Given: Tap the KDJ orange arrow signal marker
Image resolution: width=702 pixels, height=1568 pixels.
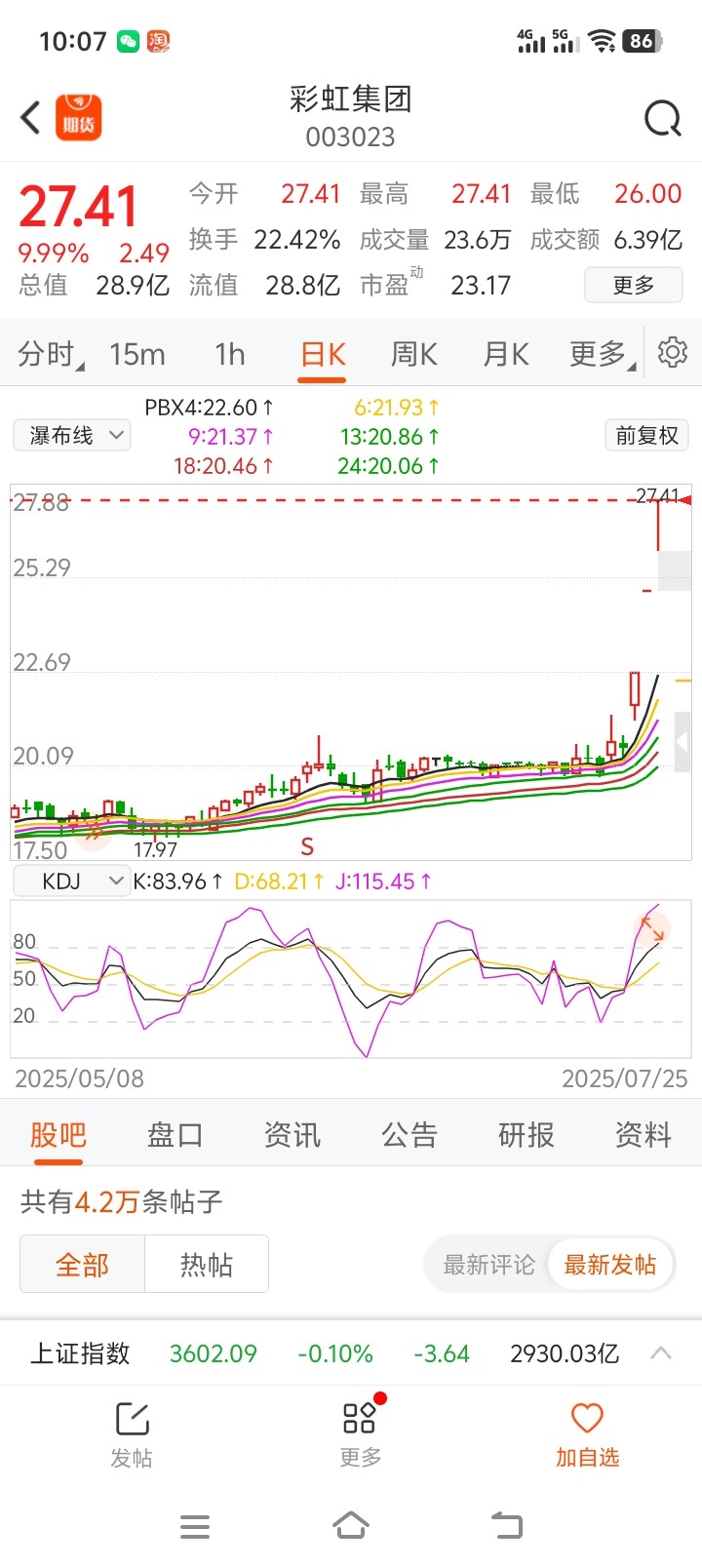Looking at the screenshot, I should click(652, 929).
